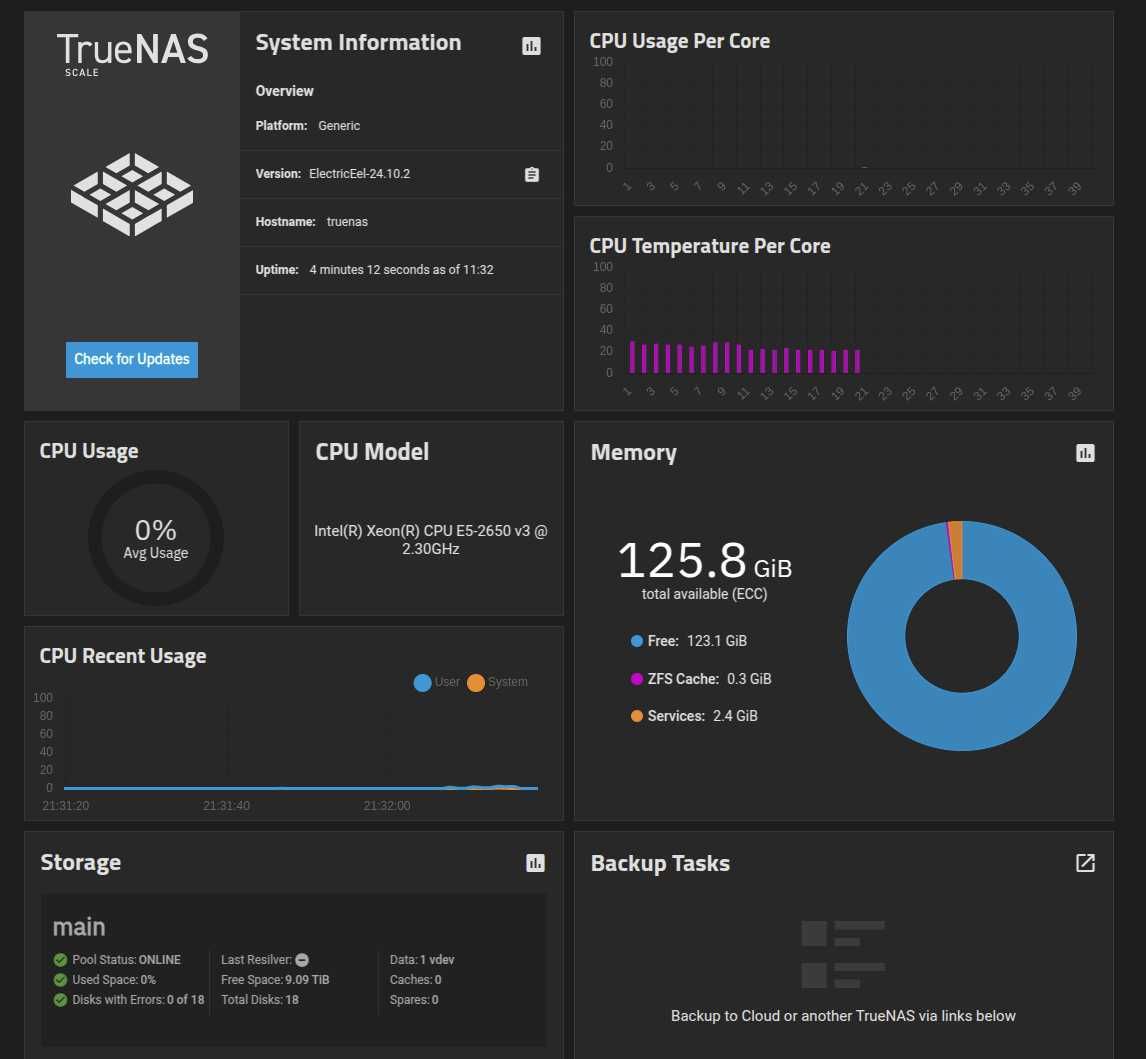Click the blue Free memory legend dot
Viewport: 1146px width, 1059px height.
pos(637,641)
